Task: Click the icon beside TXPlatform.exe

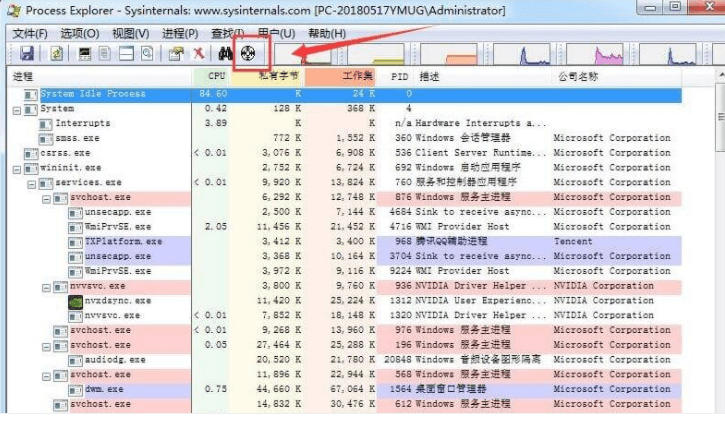Action: 75,242
